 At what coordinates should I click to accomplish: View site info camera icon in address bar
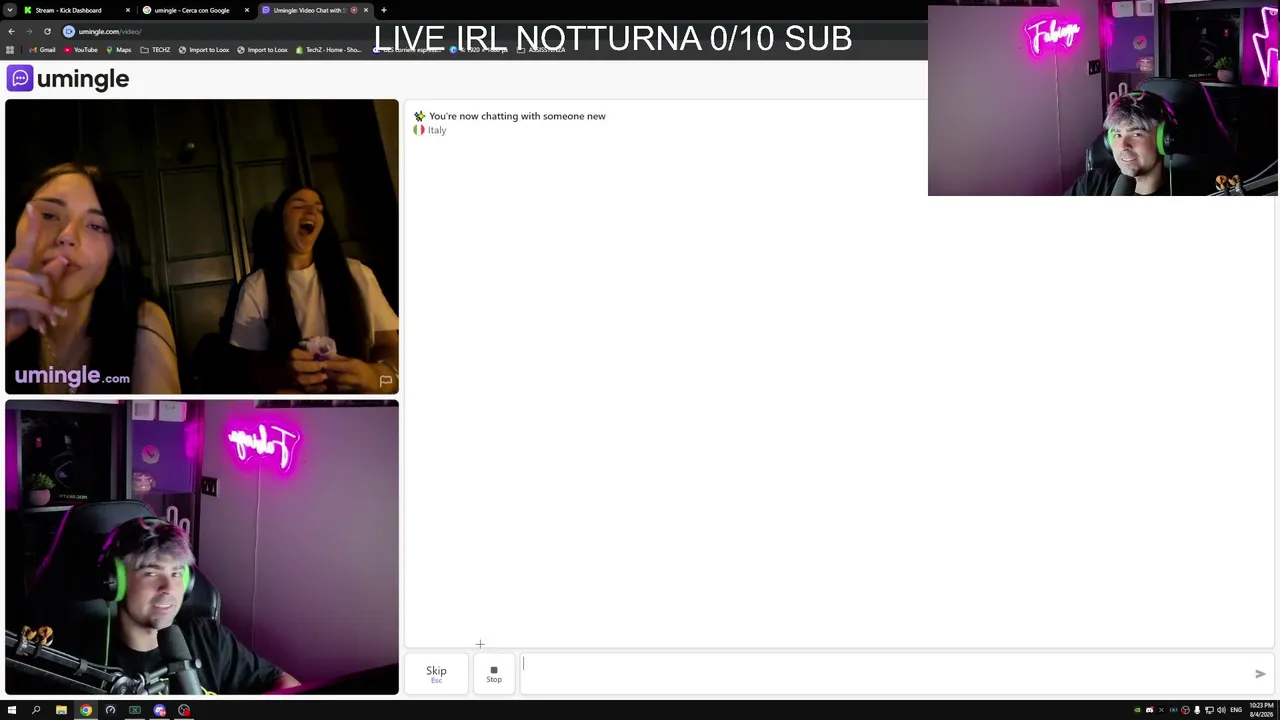pyautogui.click(x=69, y=31)
